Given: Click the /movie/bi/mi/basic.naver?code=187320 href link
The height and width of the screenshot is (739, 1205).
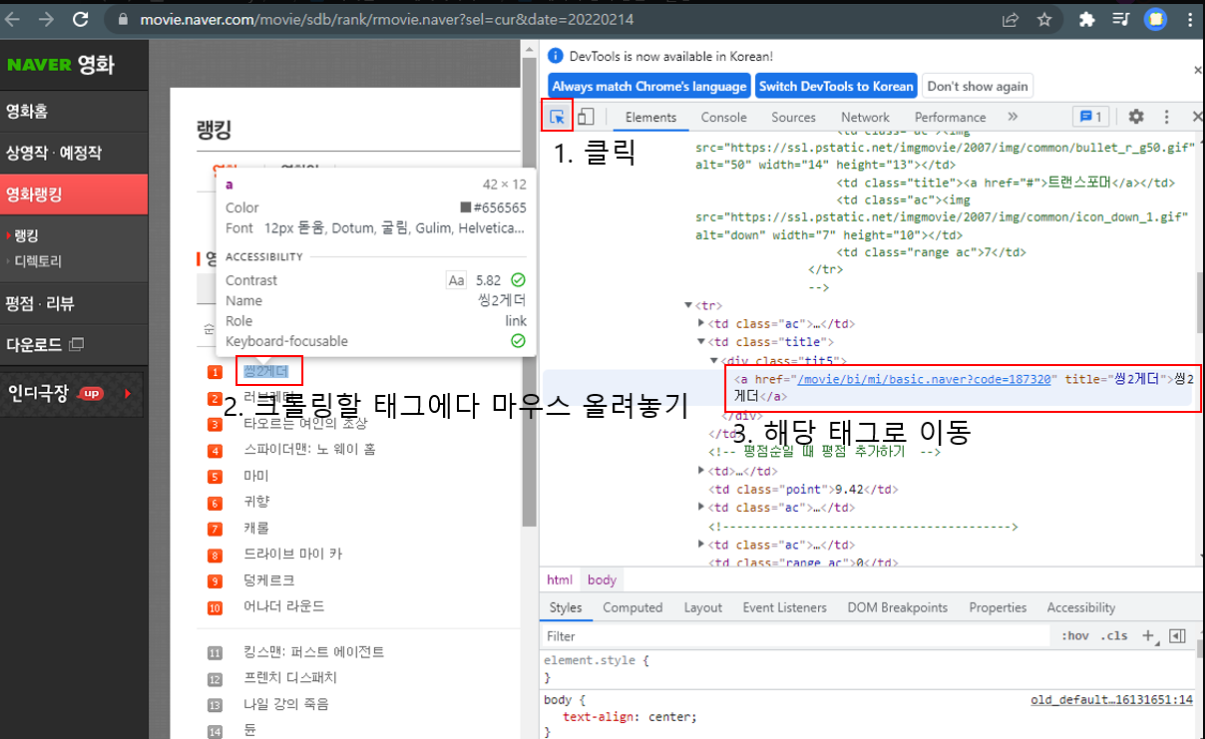Looking at the screenshot, I should [924, 379].
